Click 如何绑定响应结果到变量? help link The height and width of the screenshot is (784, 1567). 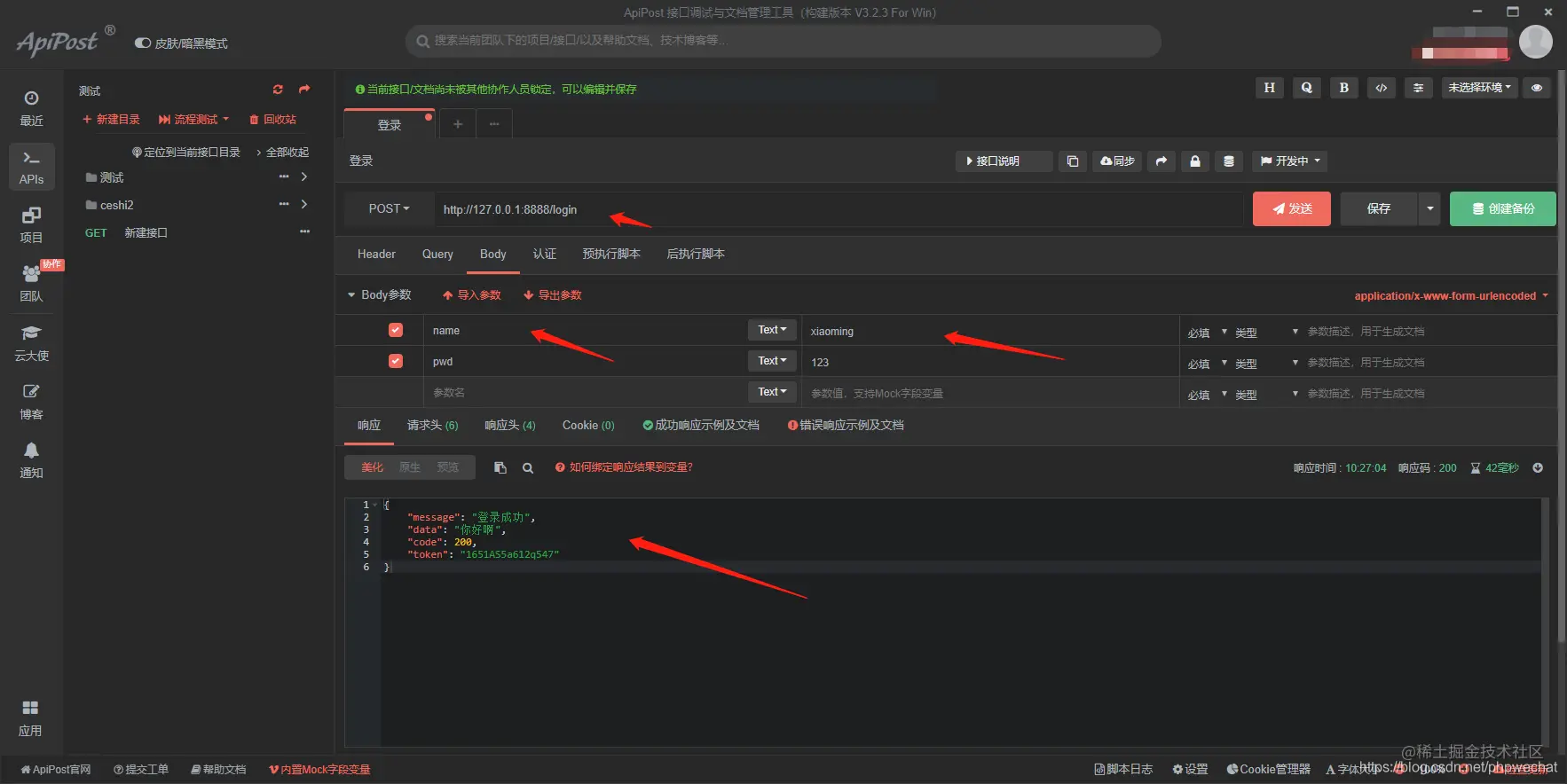click(x=625, y=467)
